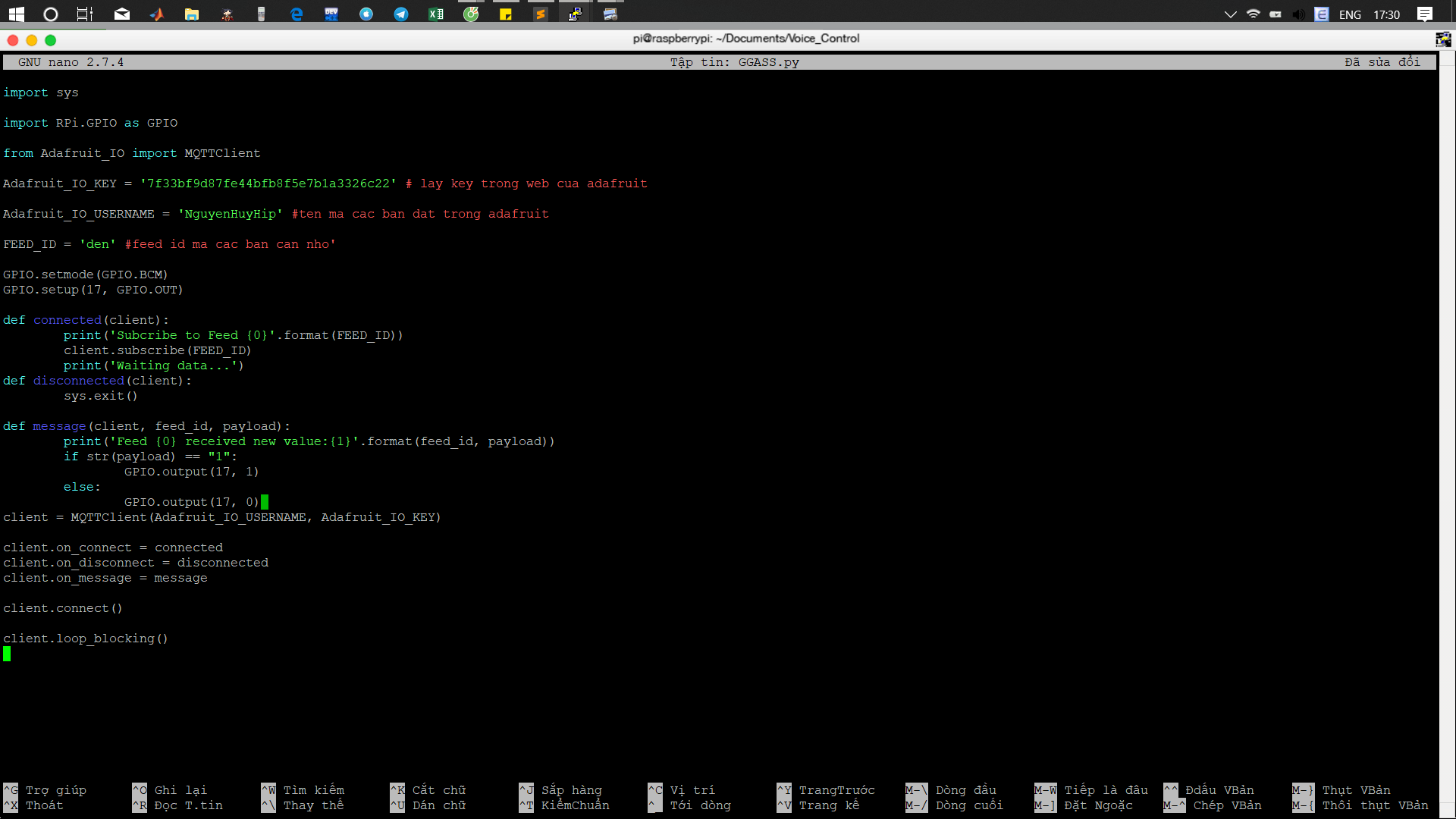Click the red close window button
The width and height of the screenshot is (1456, 819).
point(13,40)
